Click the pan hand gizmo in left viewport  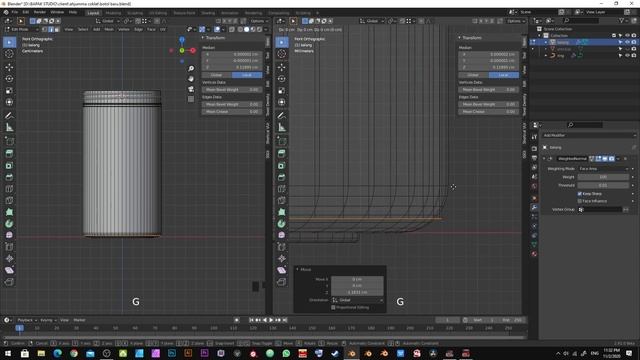pyautogui.click(x=191, y=79)
